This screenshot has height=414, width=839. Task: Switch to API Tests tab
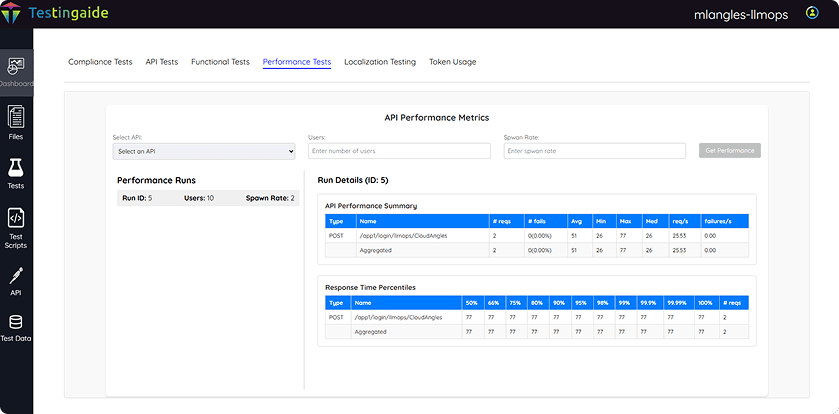pos(162,62)
